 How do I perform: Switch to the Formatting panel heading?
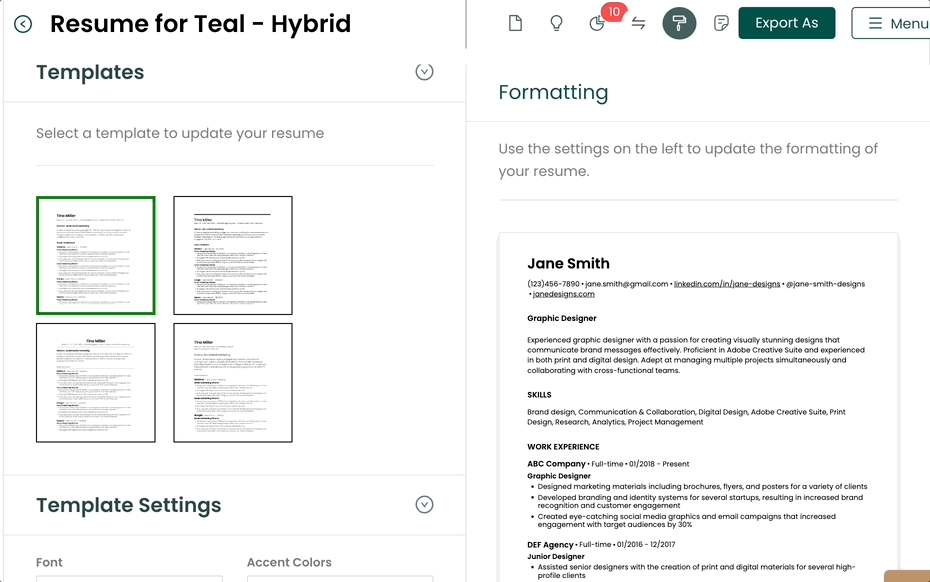click(553, 92)
